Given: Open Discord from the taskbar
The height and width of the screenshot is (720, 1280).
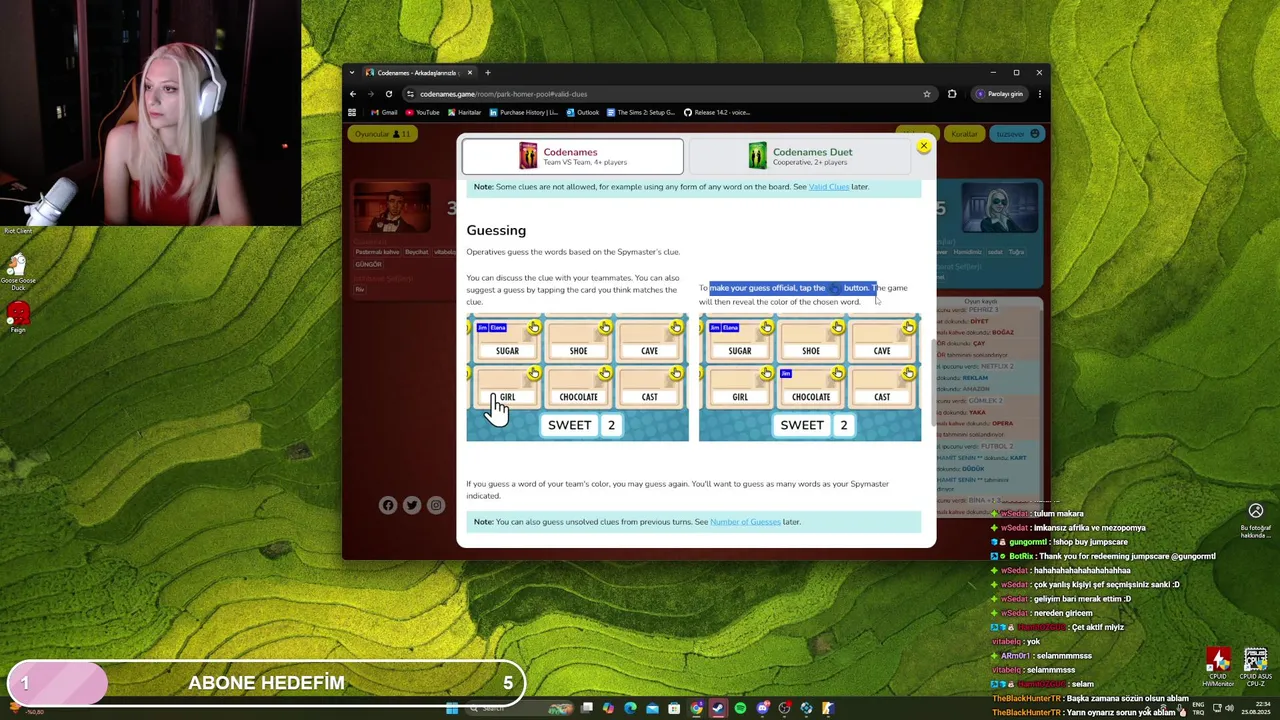Looking at the screenshot, I should 762,709.
